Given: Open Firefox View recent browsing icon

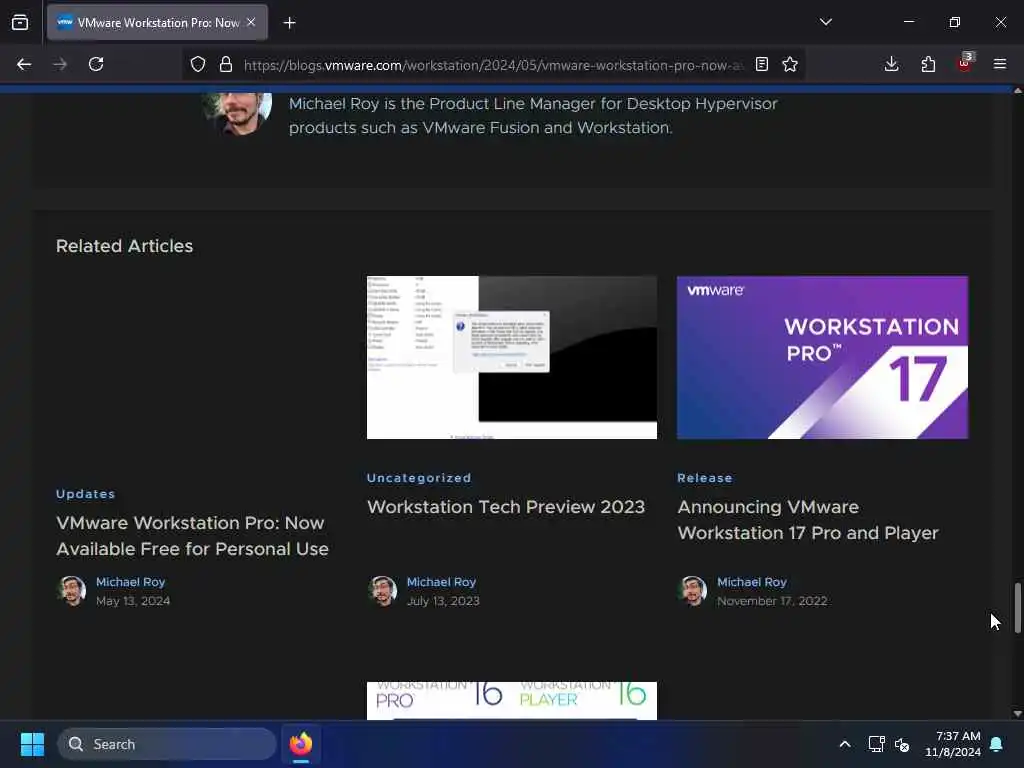Looking at the screenshot, I should (20, 22).
